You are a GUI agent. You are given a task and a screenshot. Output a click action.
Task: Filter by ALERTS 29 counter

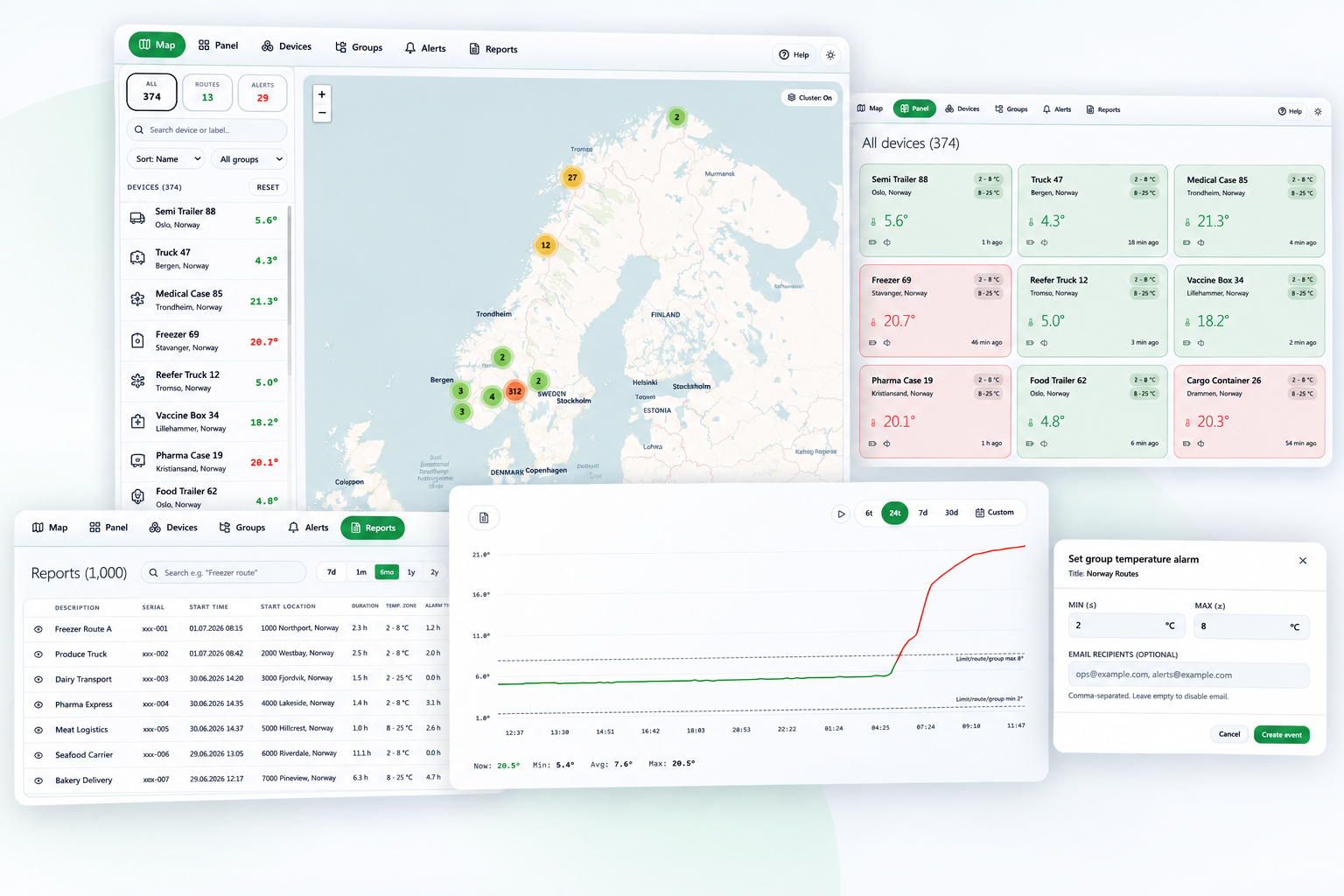click(262, 93)
